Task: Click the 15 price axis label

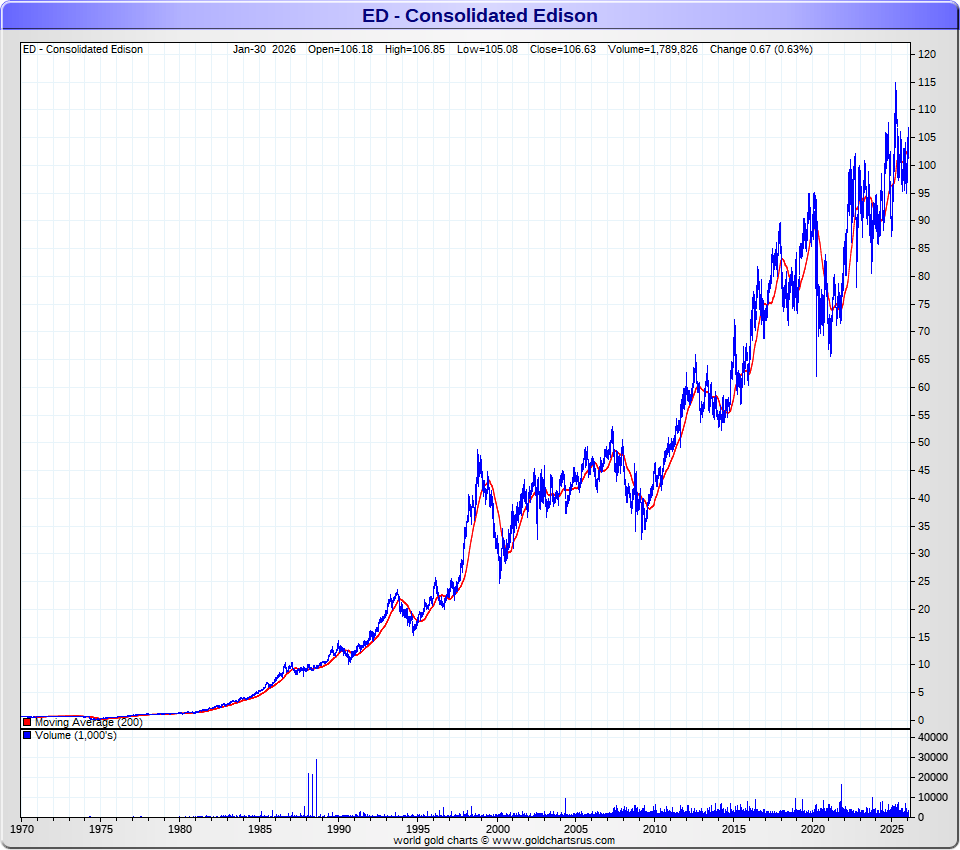Action: 924,637
